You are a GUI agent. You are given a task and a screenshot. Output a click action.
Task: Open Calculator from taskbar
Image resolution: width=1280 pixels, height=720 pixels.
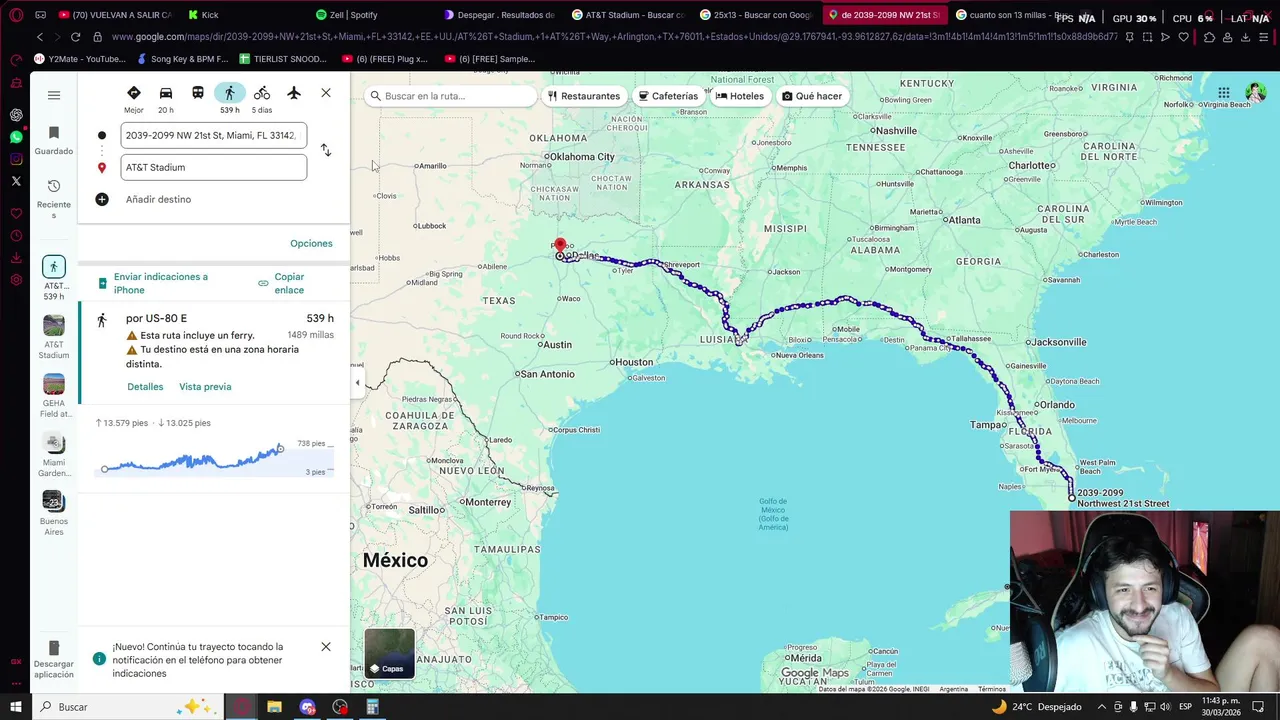pos(372,707)
